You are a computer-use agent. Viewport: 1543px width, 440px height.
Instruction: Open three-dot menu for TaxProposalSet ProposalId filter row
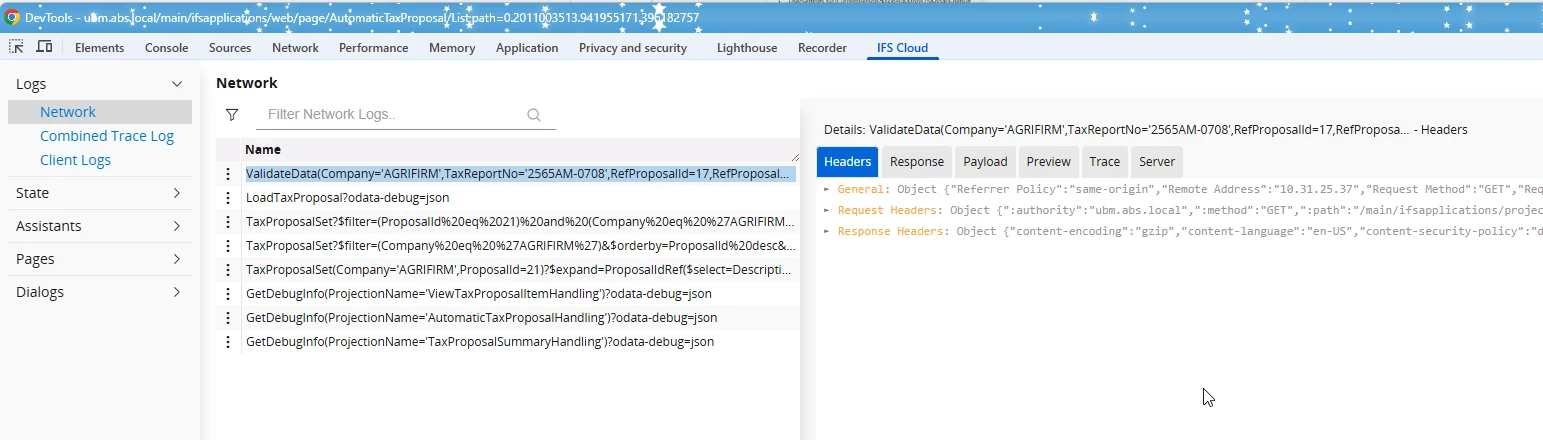tap(228, 222)
